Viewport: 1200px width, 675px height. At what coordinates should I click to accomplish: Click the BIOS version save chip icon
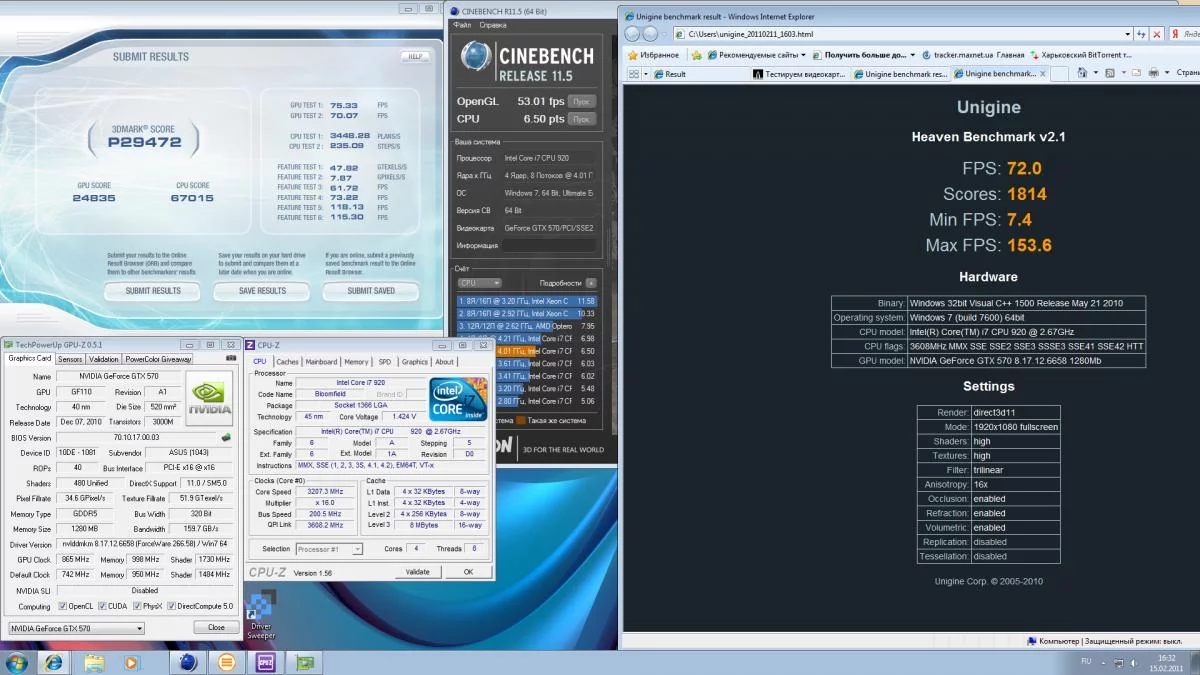tap(227, 438)
